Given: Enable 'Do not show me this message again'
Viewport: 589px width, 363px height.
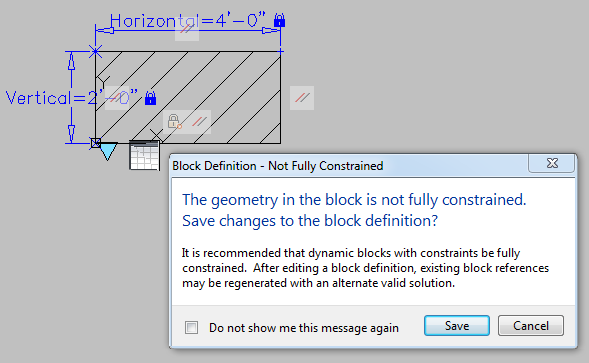Looking at the screenshot, I should 191,327.
